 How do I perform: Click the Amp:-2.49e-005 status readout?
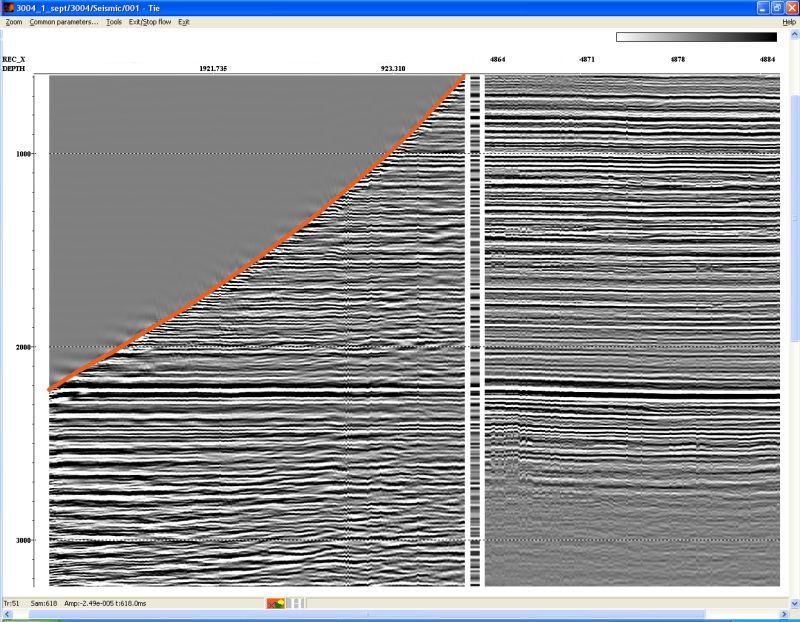coord(89,604)
